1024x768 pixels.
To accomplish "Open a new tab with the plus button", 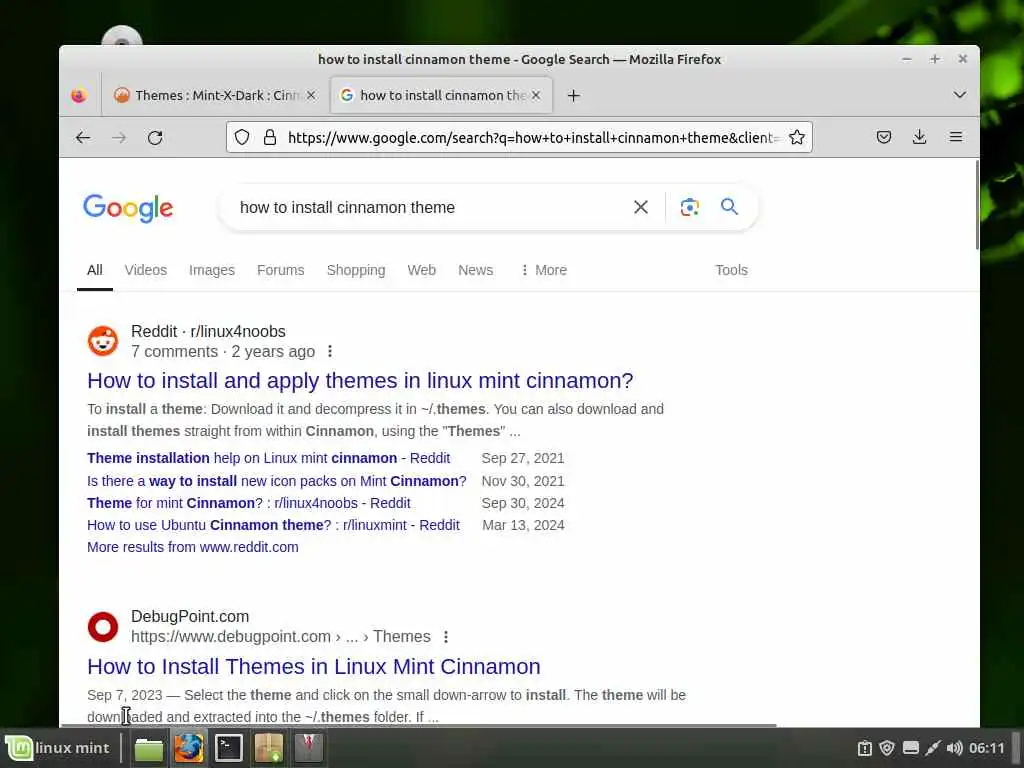I will (573, 96).
